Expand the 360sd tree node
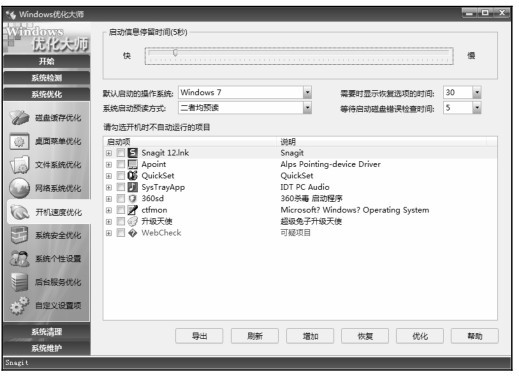Image resolution: width=519 pixels, height=376 pixels. click(109, 199)
